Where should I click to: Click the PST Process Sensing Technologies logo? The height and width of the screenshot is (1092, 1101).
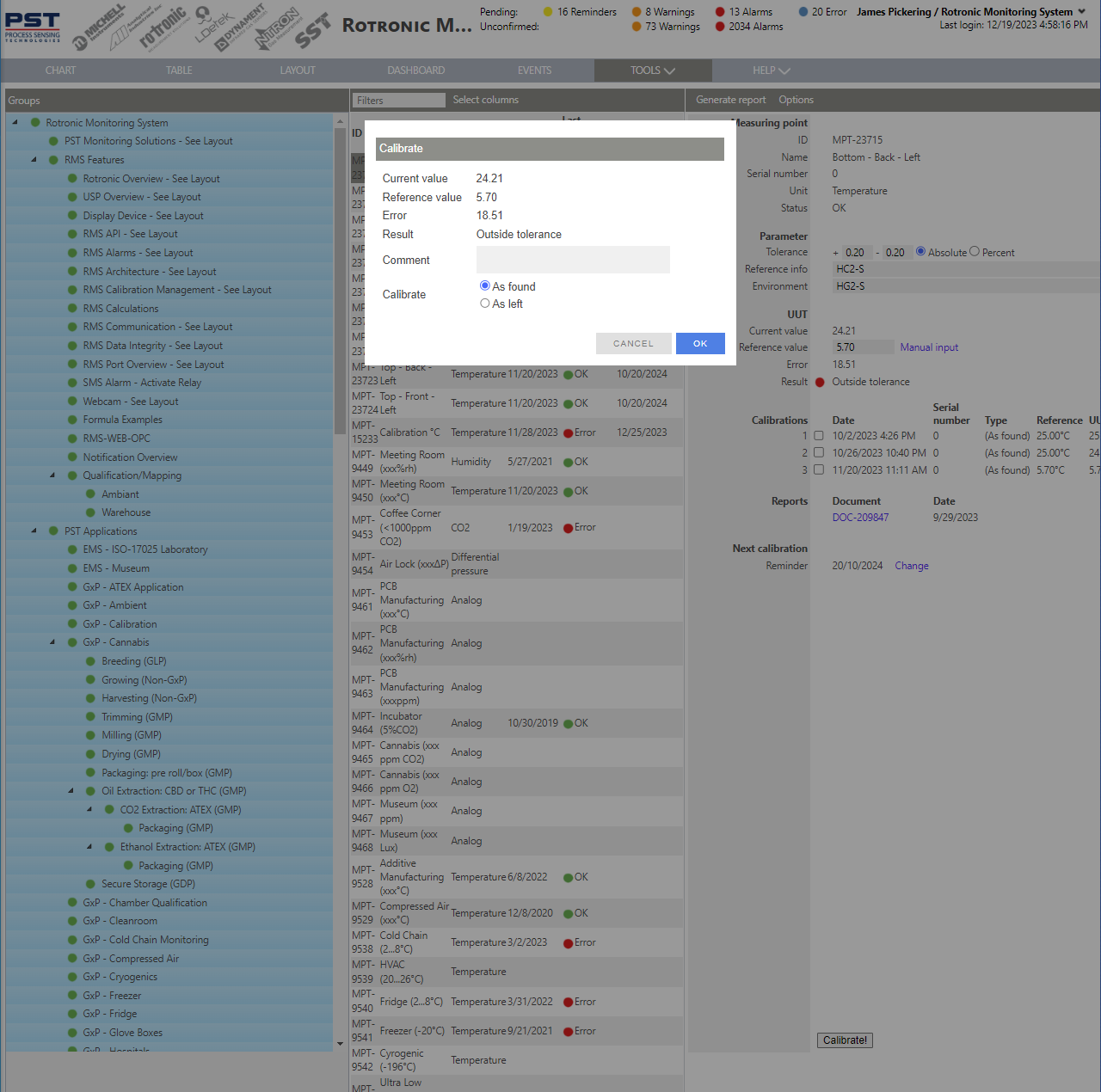pyautogui.click(x=33, y=28)
